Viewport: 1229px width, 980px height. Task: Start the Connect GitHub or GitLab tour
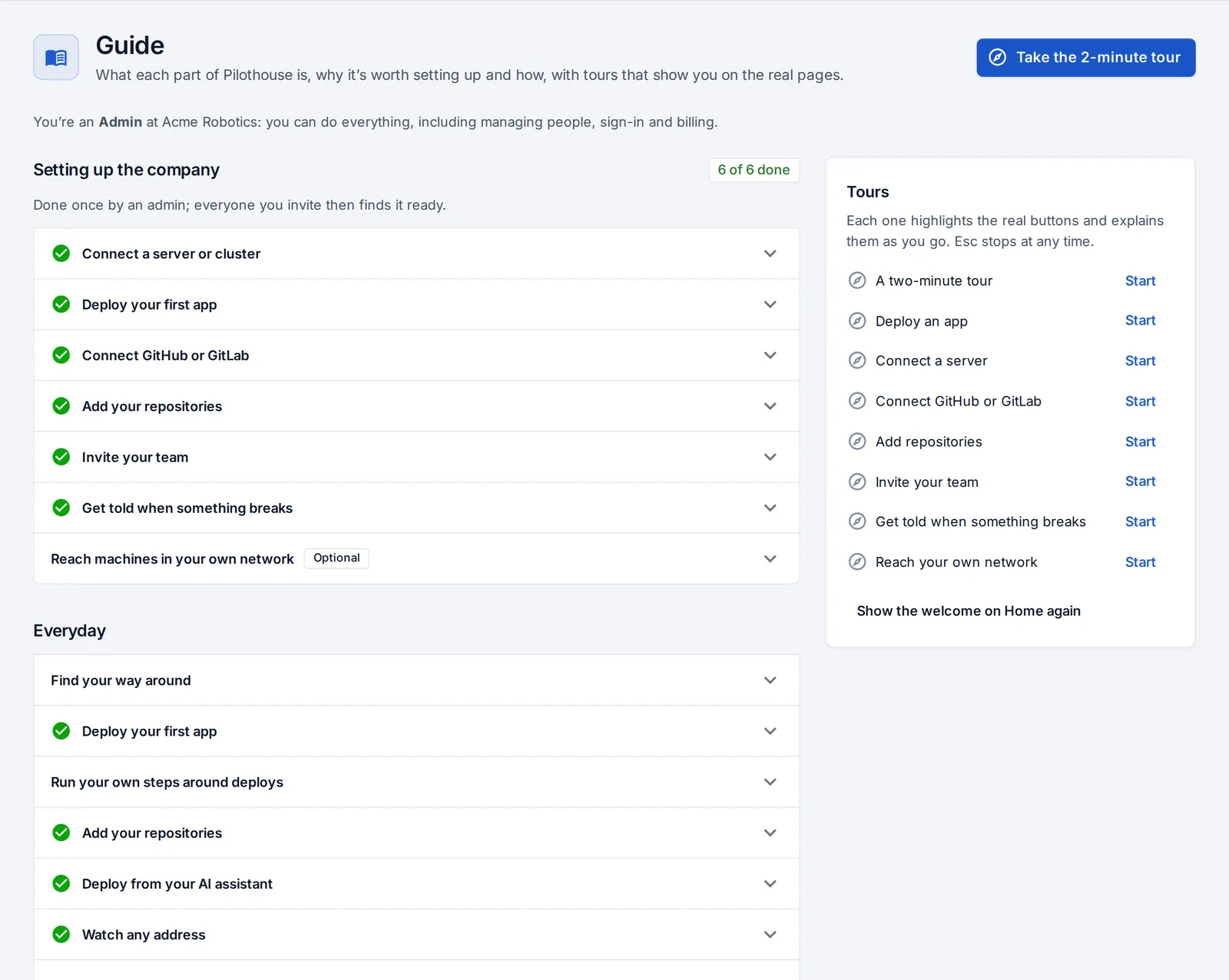pyautogui.click(x=1140, y=401)
